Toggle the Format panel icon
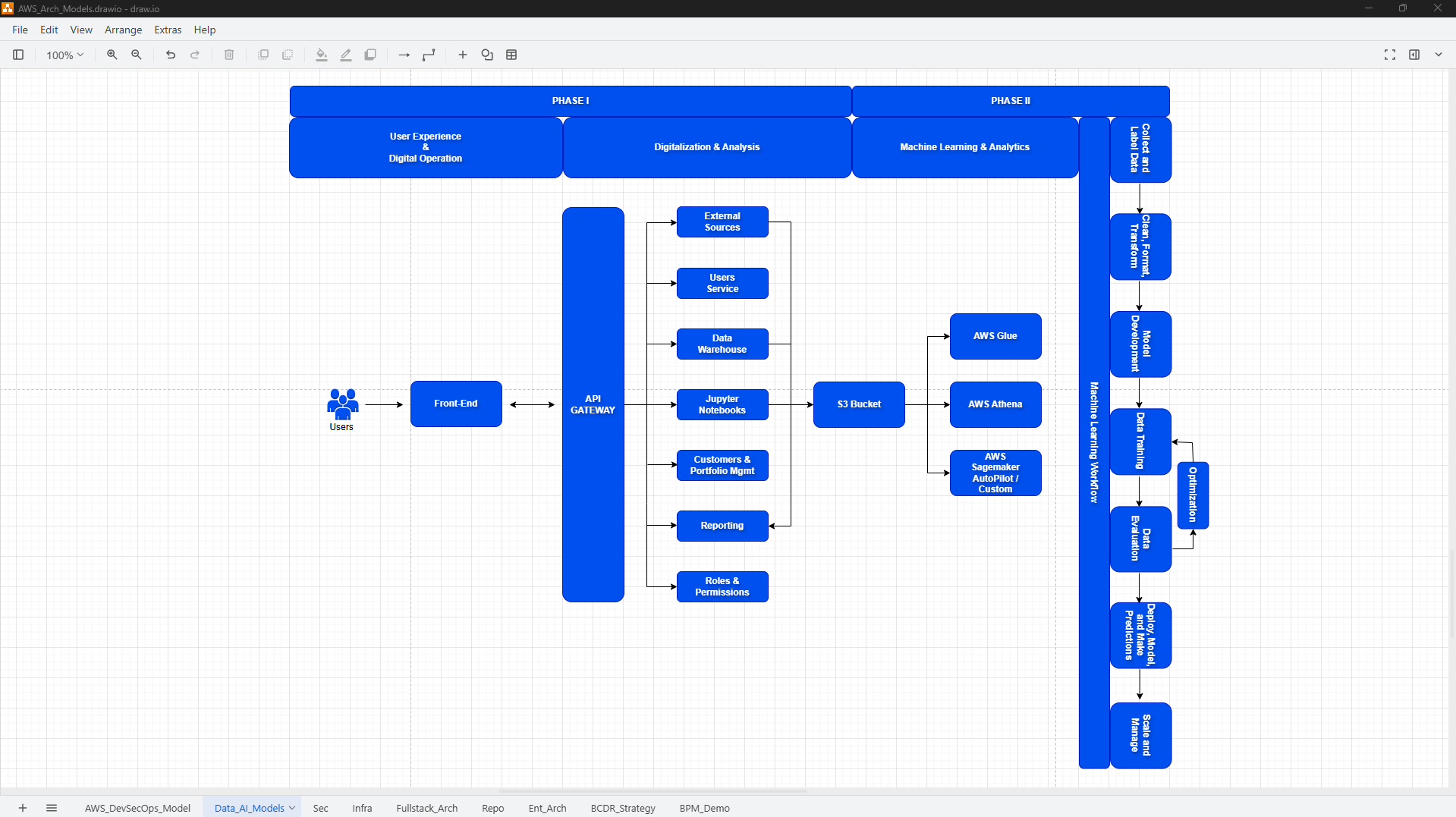The image size is (1456, 817). click(x=1414, y=55)
